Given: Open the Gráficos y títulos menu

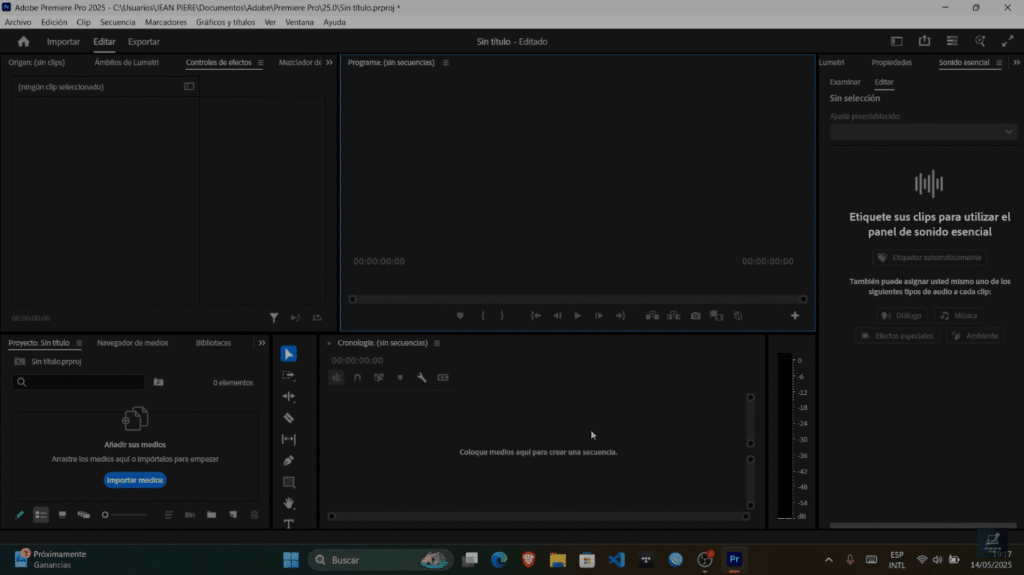Looking at the screenshot, I should pyautogui.click(x=225, y=22).
